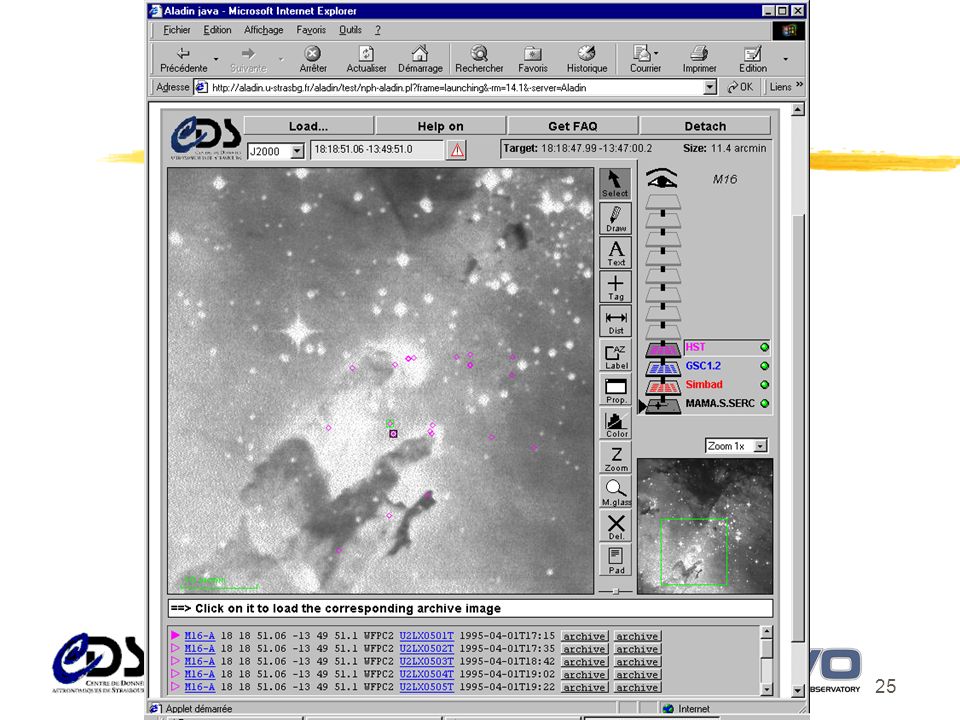
Task: Click the Actualiser refresh button
Action: (366, 60)
